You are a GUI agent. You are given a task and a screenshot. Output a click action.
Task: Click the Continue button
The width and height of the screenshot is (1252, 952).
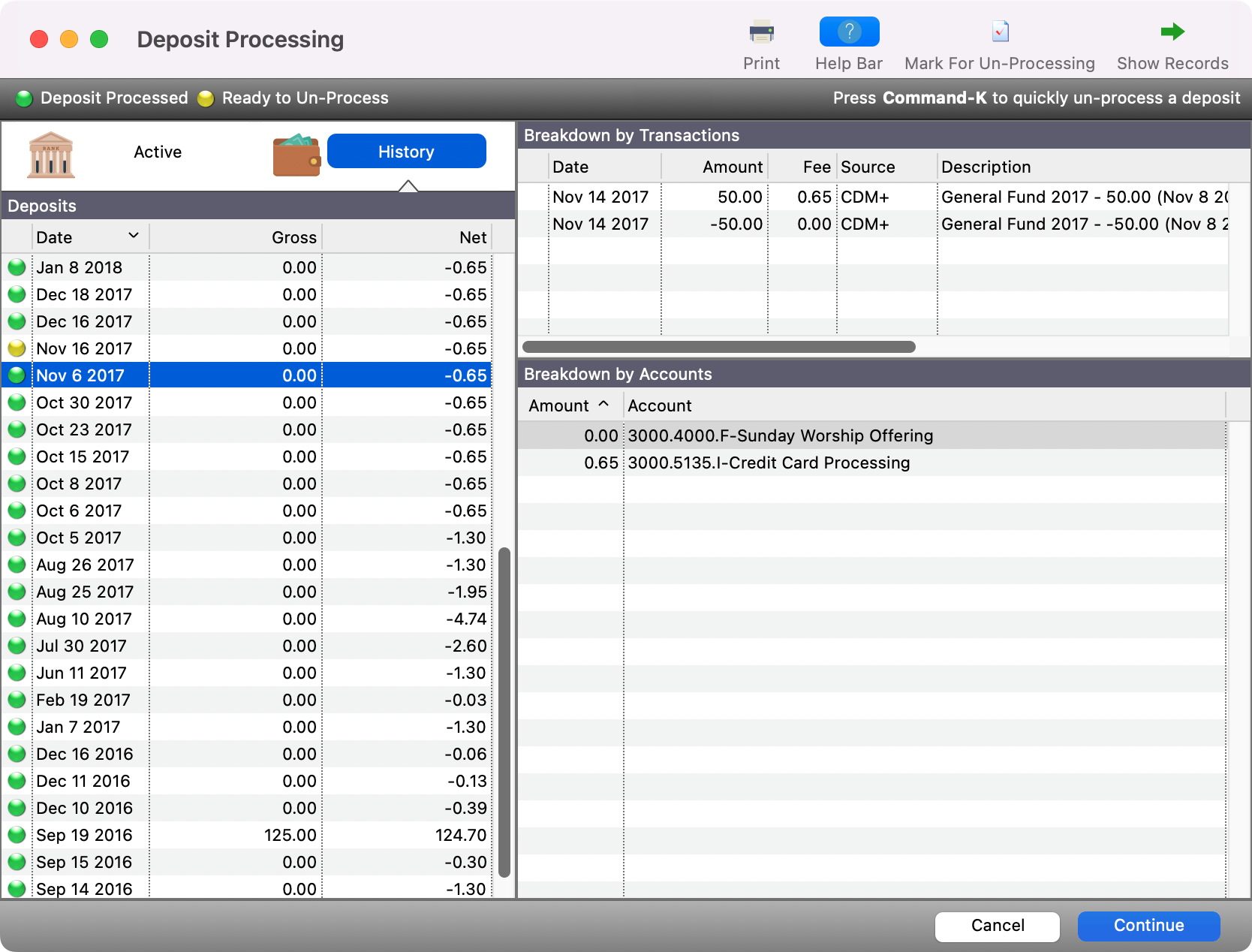(1148, 926)
